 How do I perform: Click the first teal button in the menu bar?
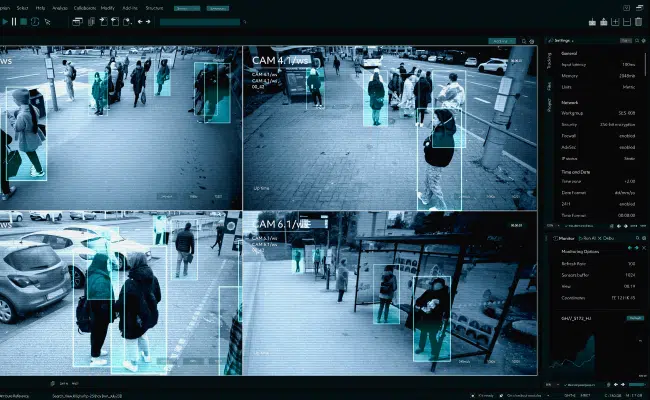tap(187, 8)
